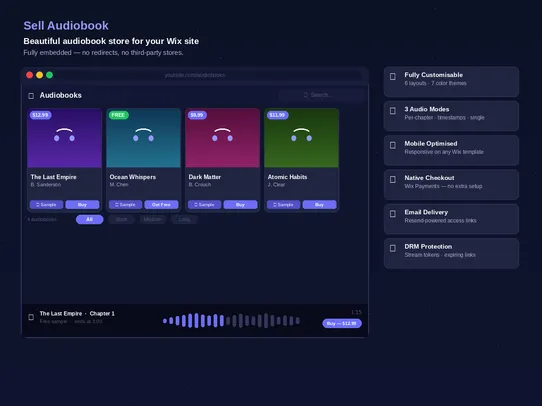Play the Sample for Atomic Habits
This screenshot has width=542, height=406.
point(283,205)
